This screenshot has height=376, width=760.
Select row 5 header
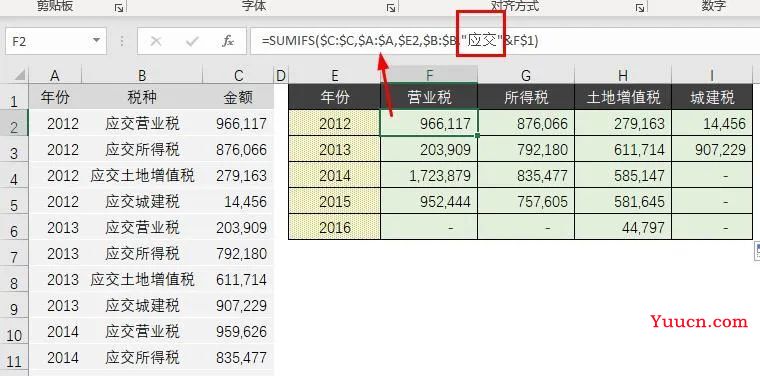coord(14,202)
